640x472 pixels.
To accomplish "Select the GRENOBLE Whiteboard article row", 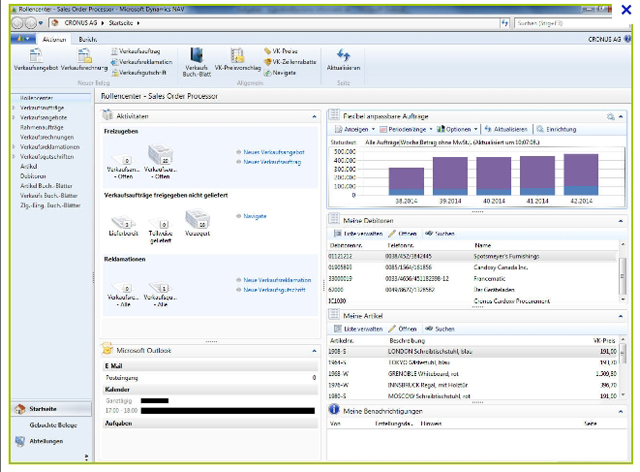I will coord(473,374).
